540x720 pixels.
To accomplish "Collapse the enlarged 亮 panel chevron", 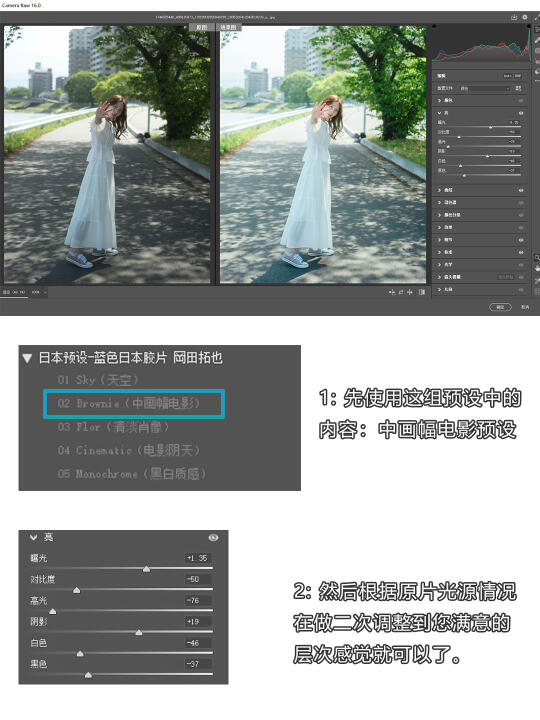I will tap(34, 537).
